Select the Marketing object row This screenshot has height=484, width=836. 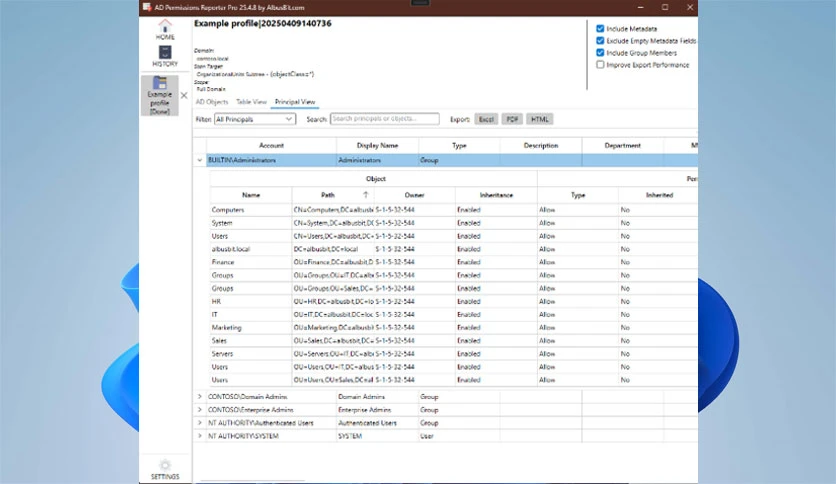(454, 327)
